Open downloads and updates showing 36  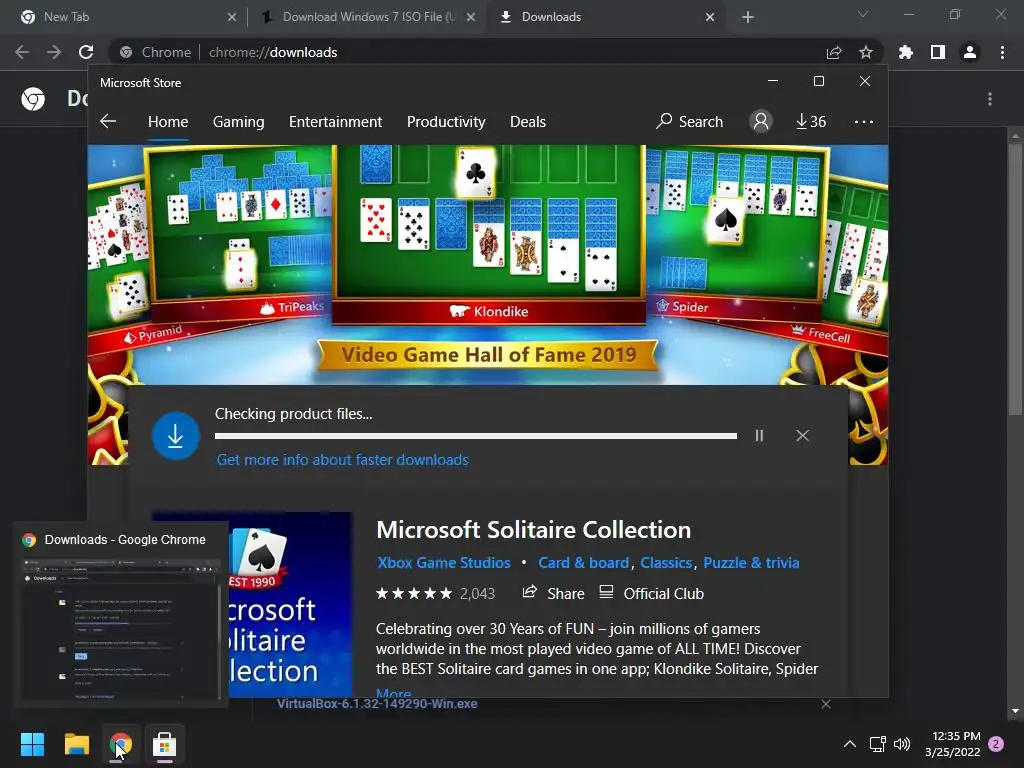pyautogui.click(x=810, y=121)
